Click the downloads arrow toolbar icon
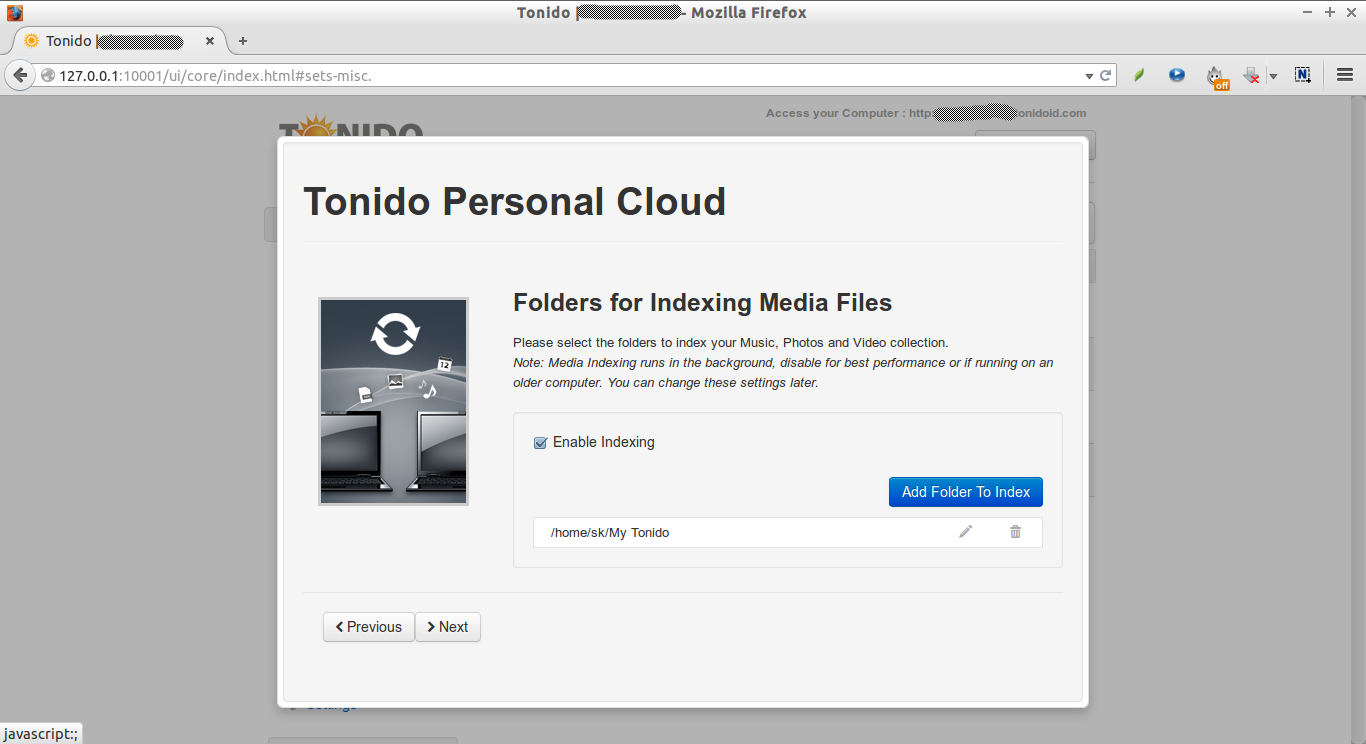Screen dimensions: 1366x744 click(1251, 75)
